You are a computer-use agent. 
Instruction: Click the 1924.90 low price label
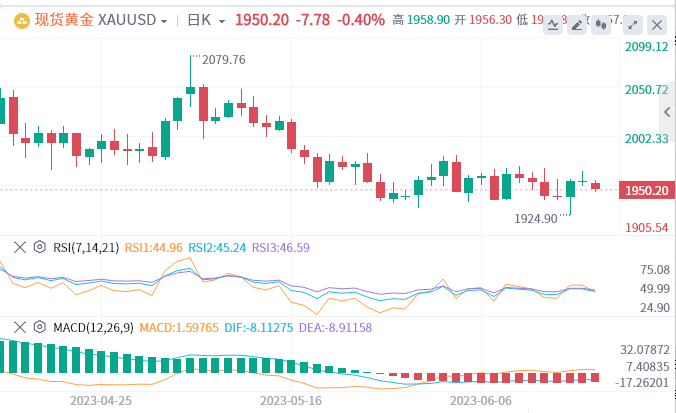[536, 218]
